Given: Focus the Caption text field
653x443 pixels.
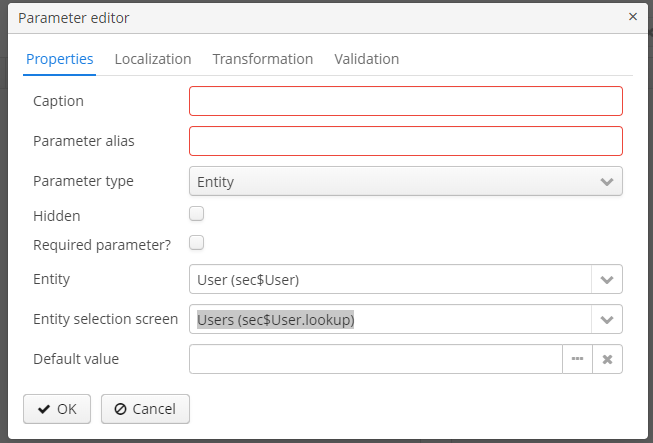Looking at the screenshot, I should pos(405,101).
